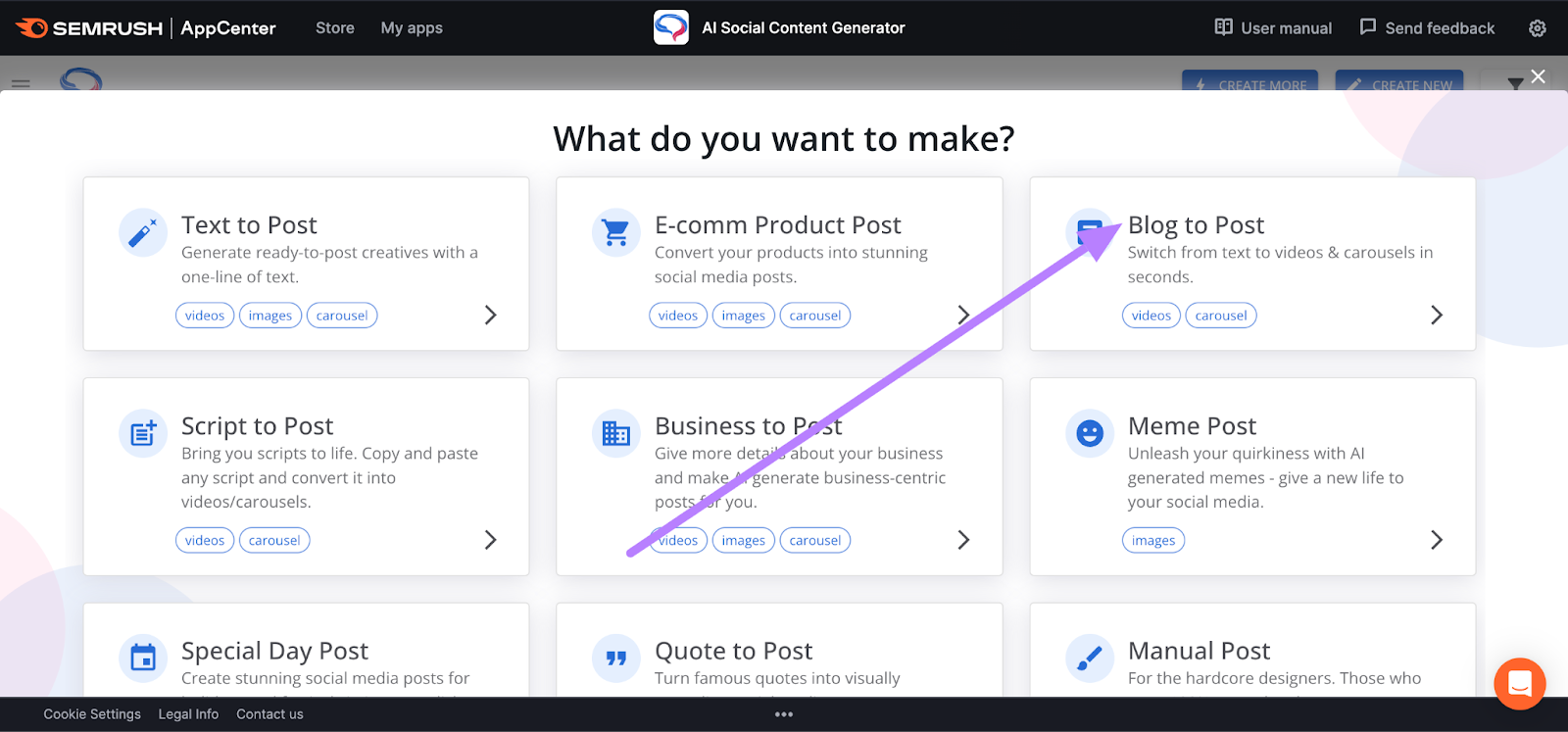Choose the Script to Post title
1568x732 pixels.
[x=257, y=426]
